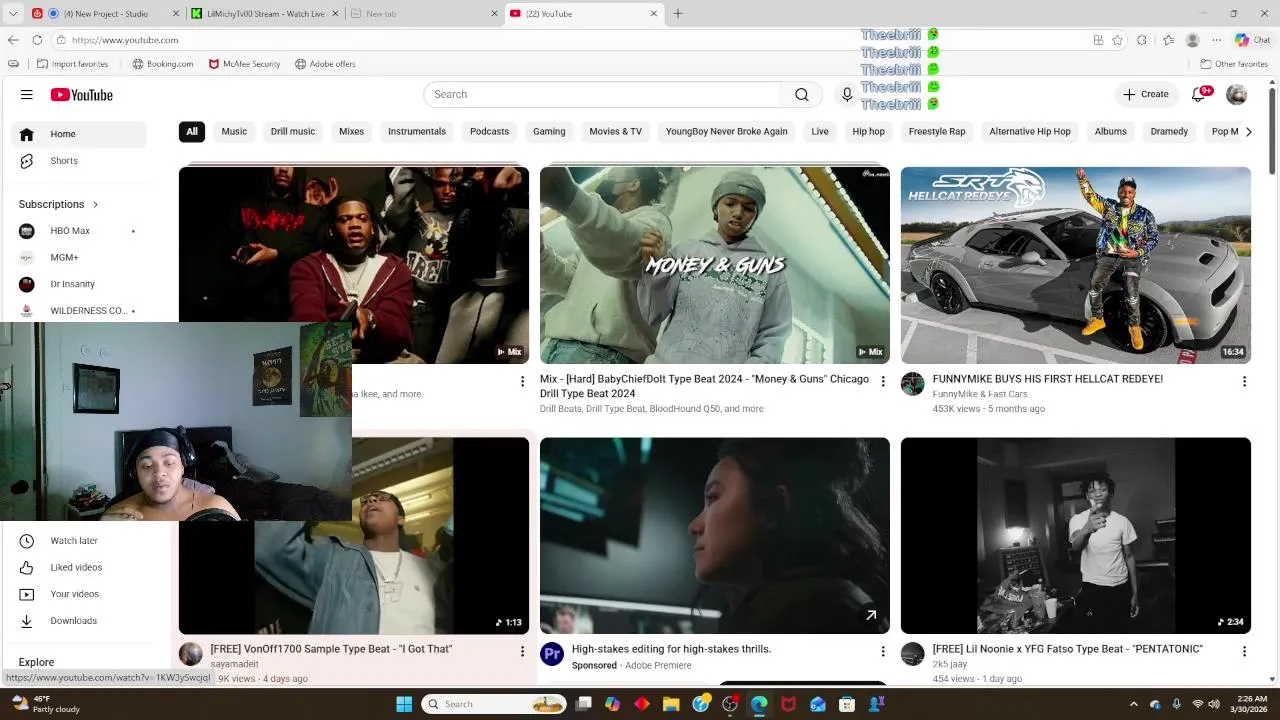
Task: Open WILDERNESS CO... subscription channel
Action: click(x=80, y=311)
